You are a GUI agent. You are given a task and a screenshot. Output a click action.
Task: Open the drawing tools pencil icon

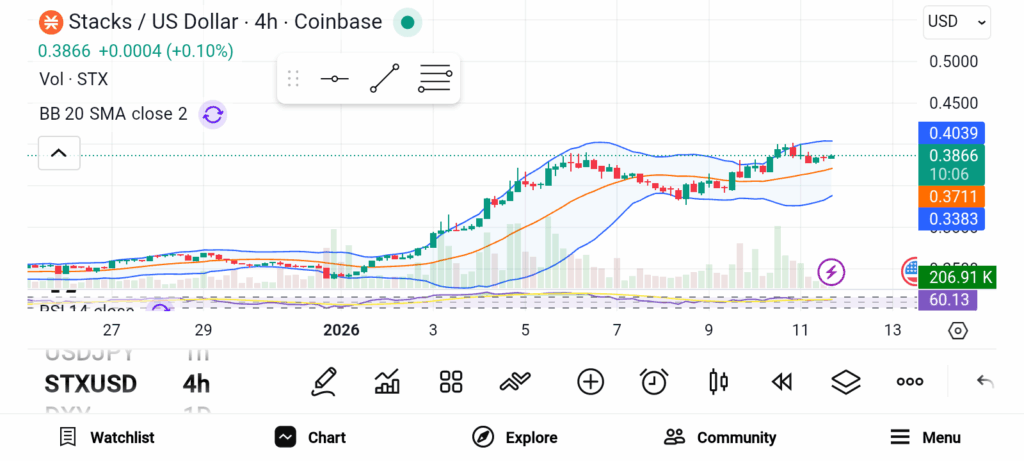324,381
